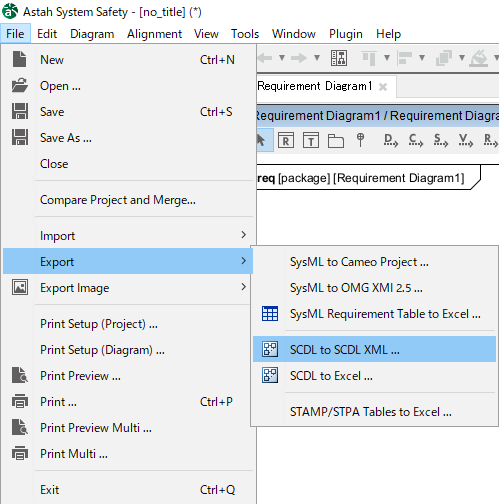Select the Package folder tool

pos(336,140)
